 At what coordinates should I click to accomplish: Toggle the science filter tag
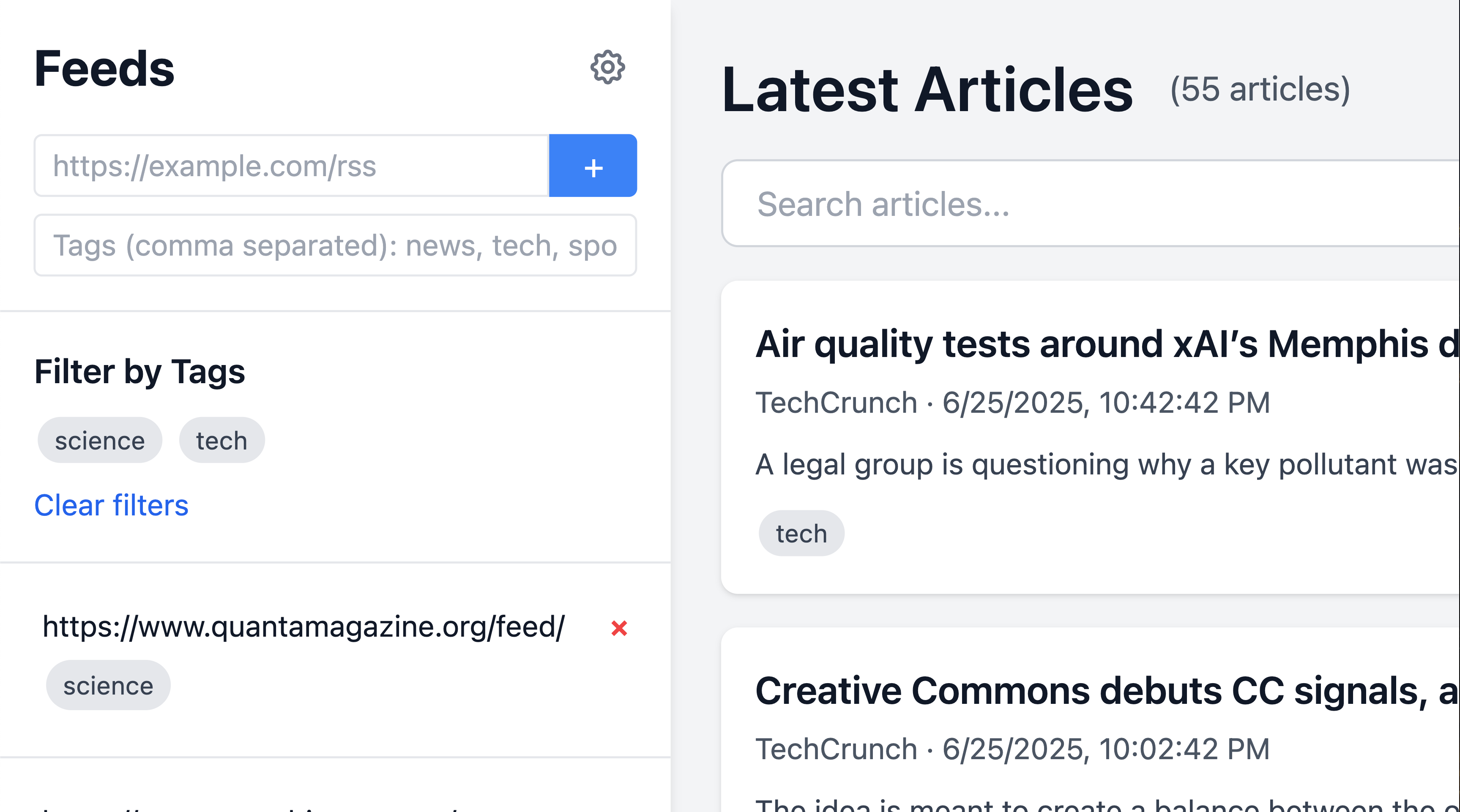100,440
